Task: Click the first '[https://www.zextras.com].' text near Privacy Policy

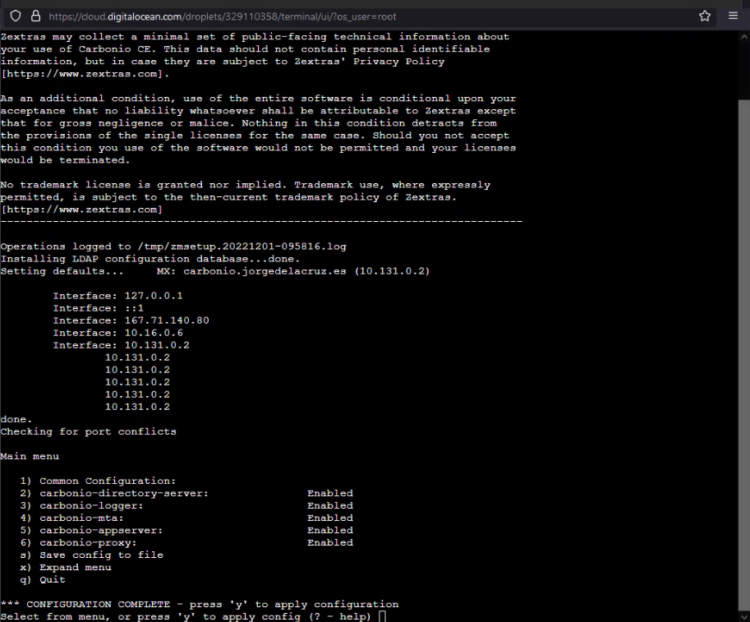Action: (85, 74)
